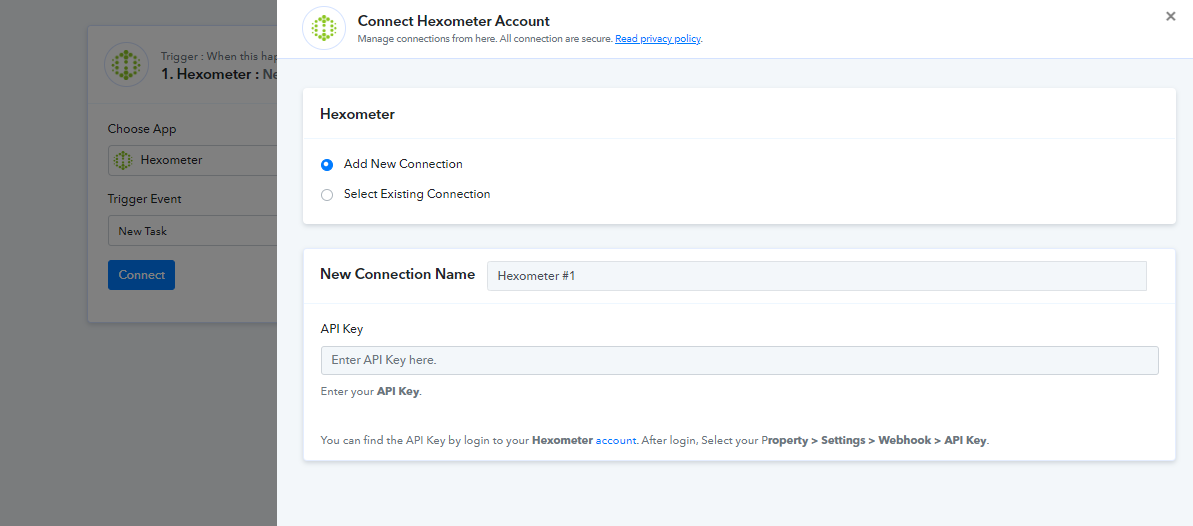Click the 'Enter your API Key.' hint
This screenshot has width=1193, height=526.
coord(371,392)
